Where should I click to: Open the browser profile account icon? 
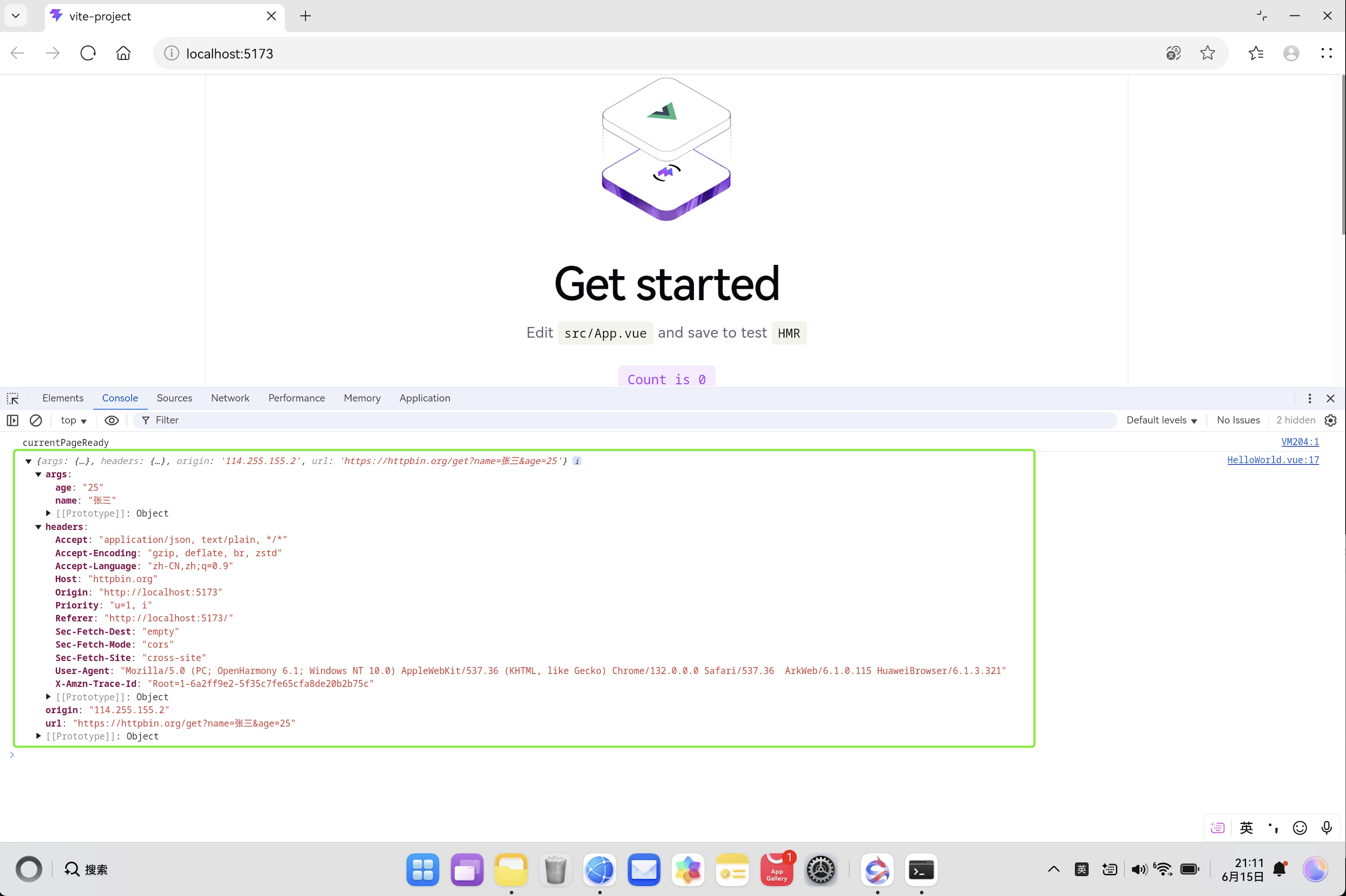(x=1291, y=53)
